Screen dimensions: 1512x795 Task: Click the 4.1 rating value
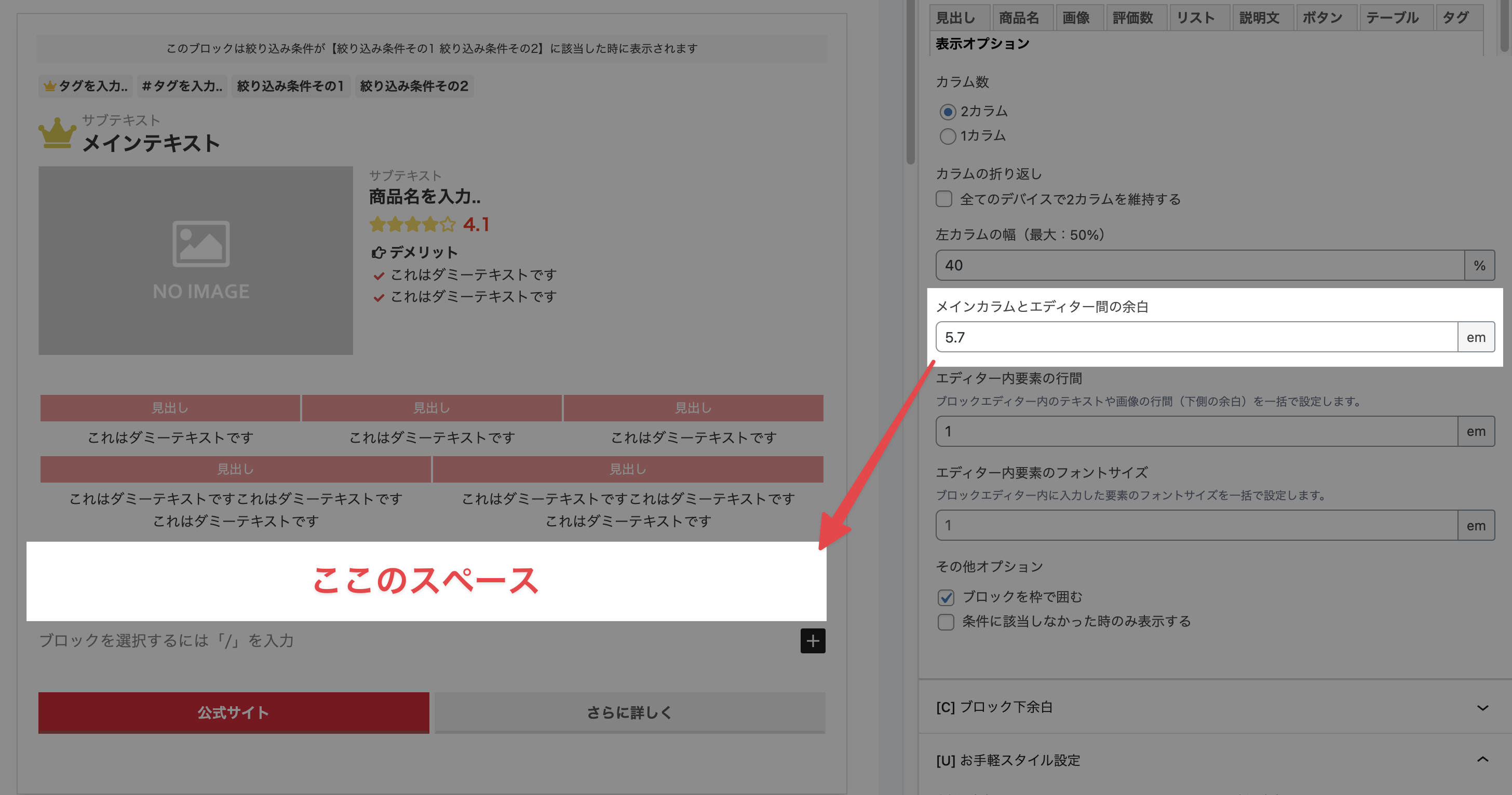tap(476, 224)
